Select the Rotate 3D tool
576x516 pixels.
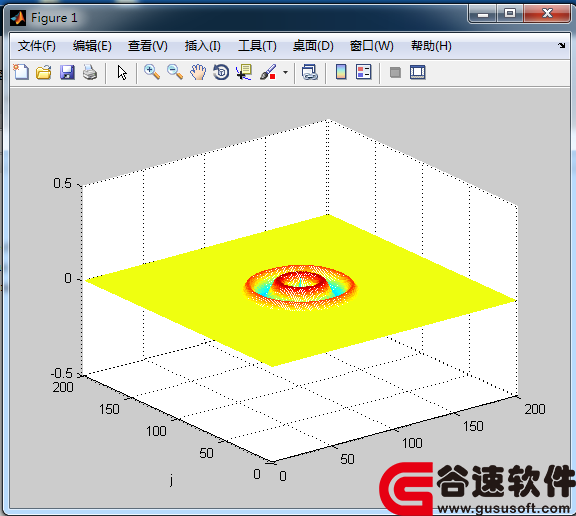(x=221, y=72)
